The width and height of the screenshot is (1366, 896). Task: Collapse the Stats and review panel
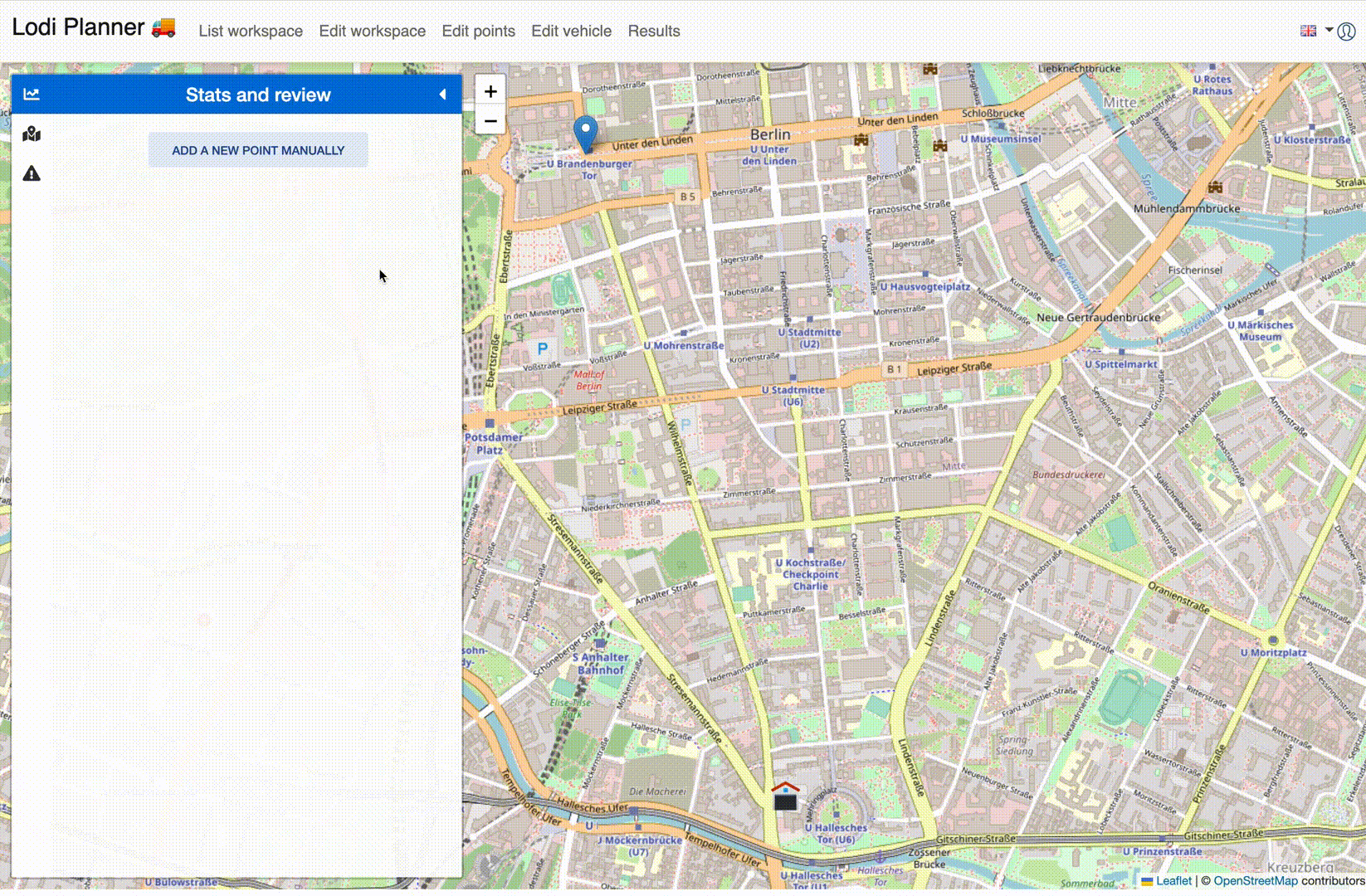(x=442, y=95)
